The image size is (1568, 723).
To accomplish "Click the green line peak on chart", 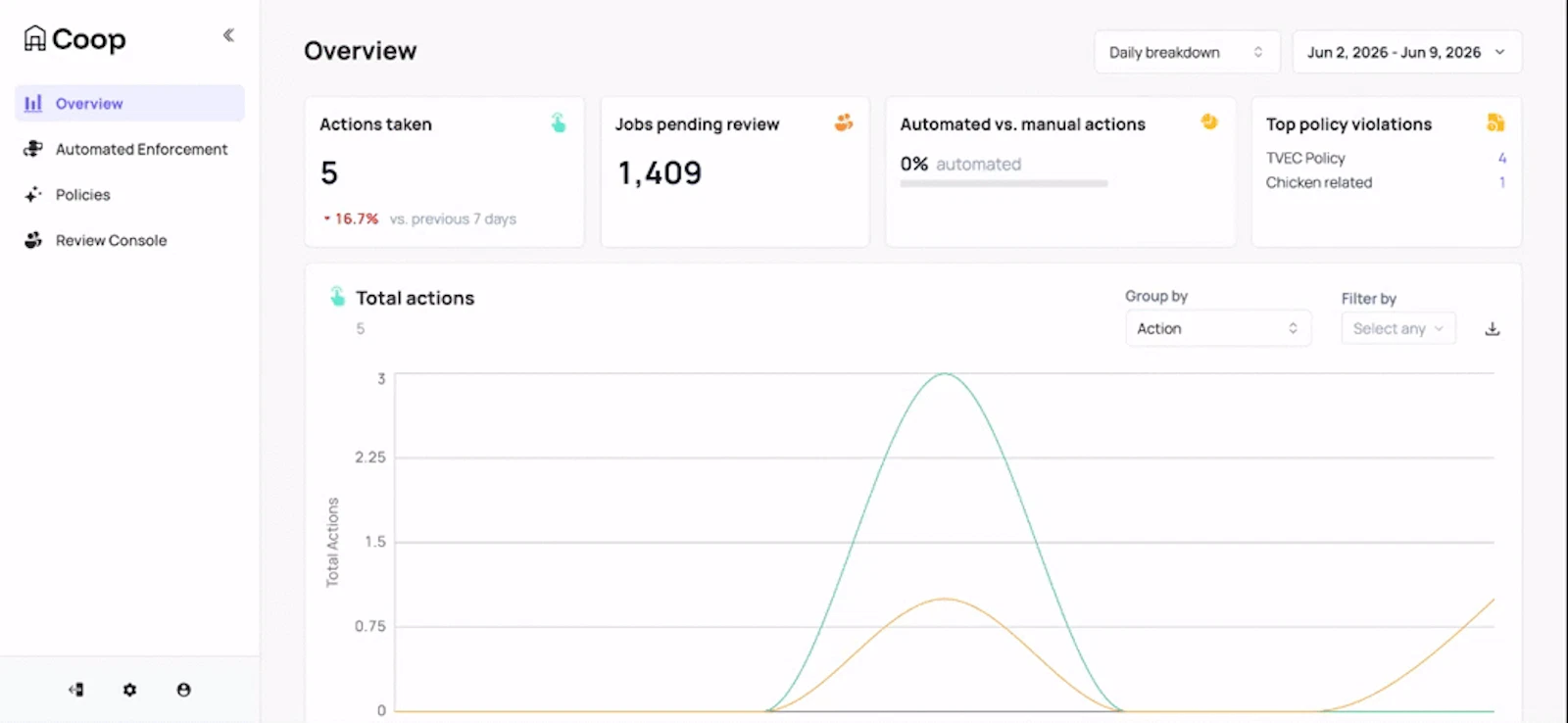I will click(944, 374).
